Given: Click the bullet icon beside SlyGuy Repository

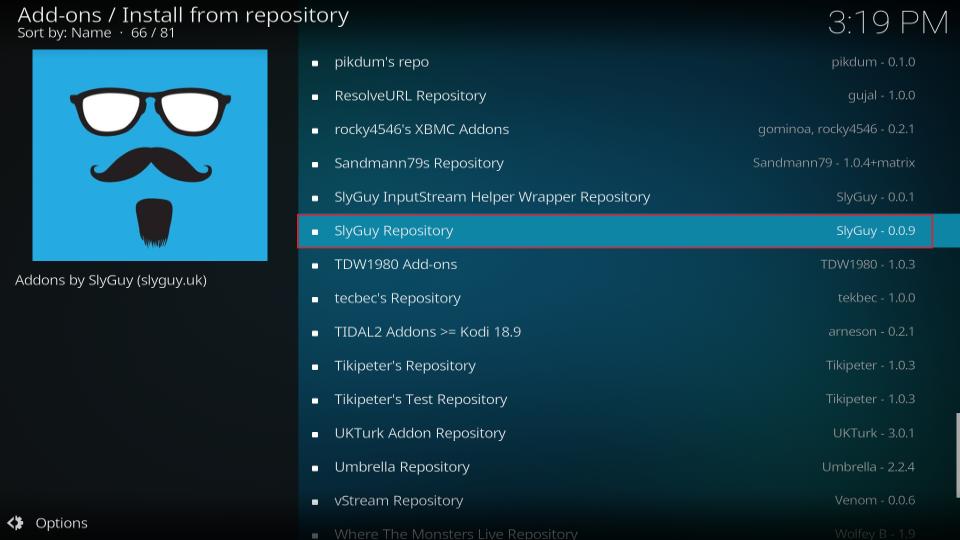Looking at the screenshot, I should point(315,232).
